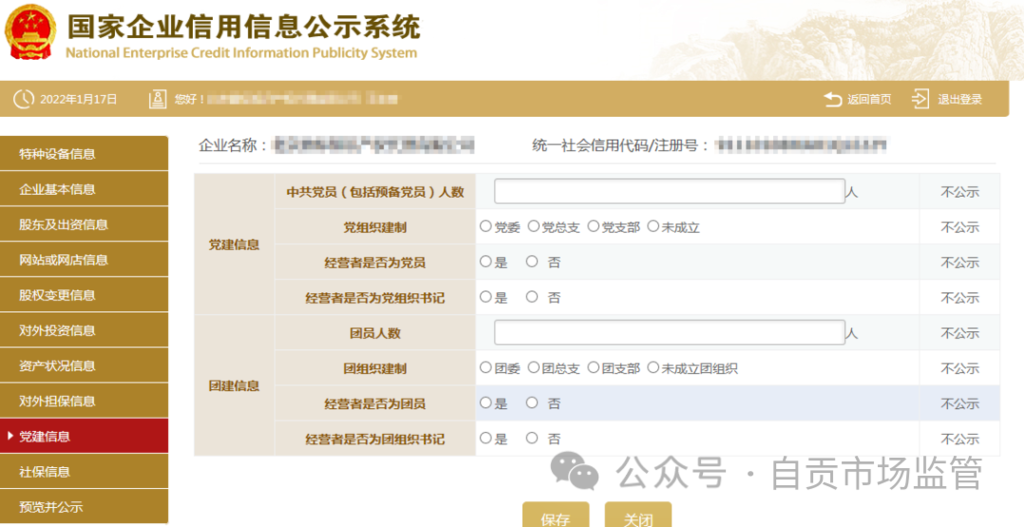
Task: Click 不公示 for 团员人数 row
Action: pyautogui.click(x=959, y=333)
